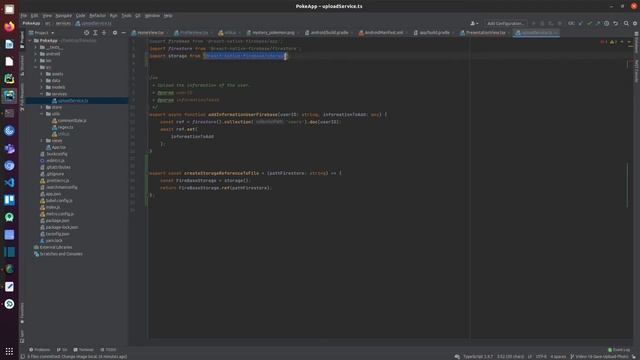Open the TODO tool window button

[108, 350]
